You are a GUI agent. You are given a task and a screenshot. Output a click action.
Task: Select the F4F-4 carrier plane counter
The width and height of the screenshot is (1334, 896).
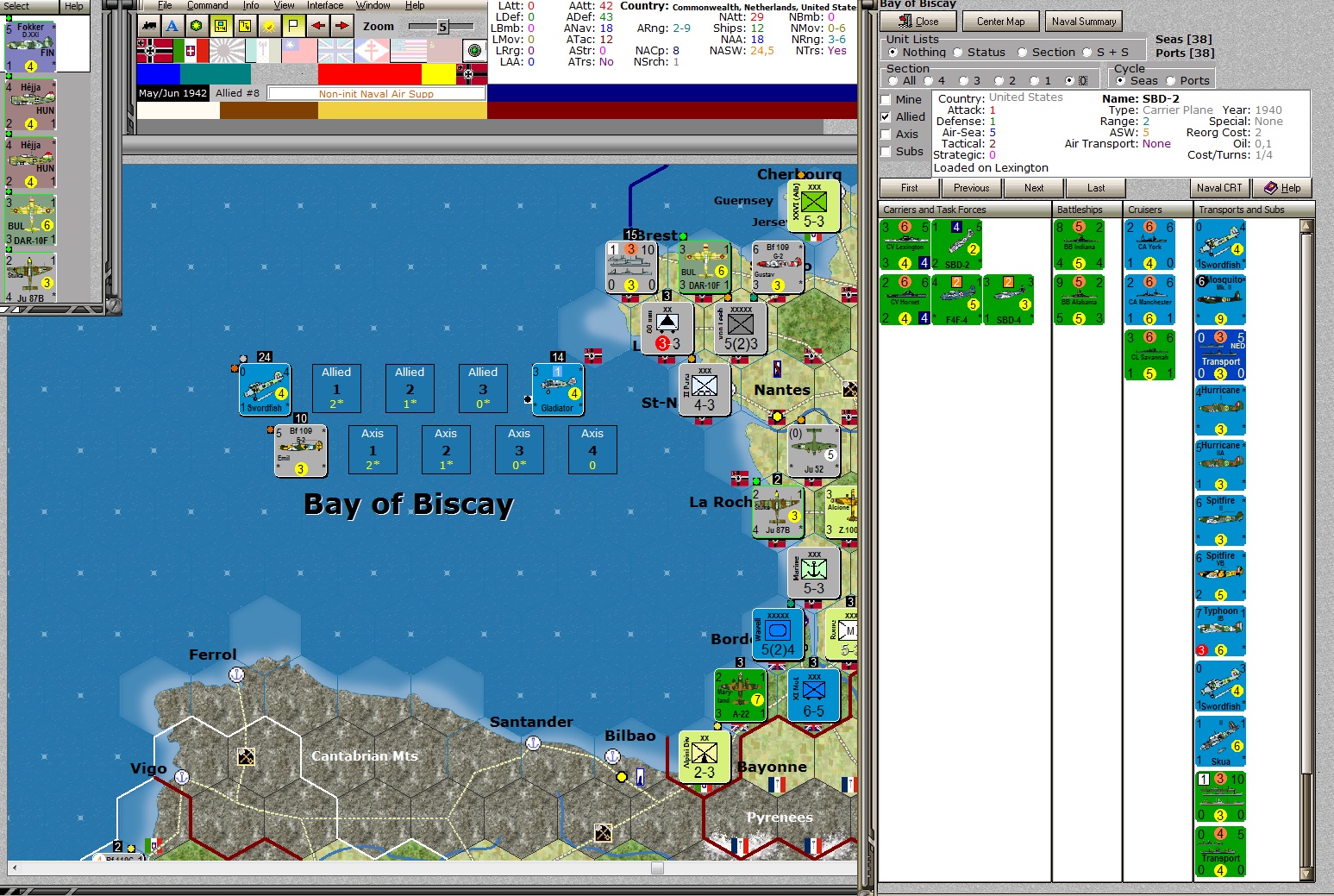956,300
